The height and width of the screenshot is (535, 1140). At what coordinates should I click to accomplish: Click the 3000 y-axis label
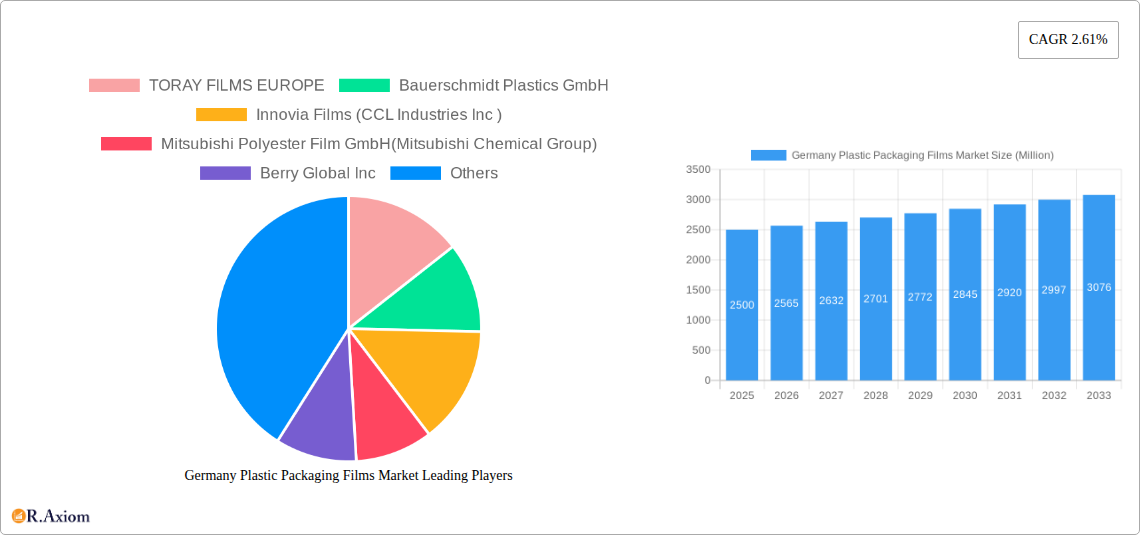(x=698, y=200)
